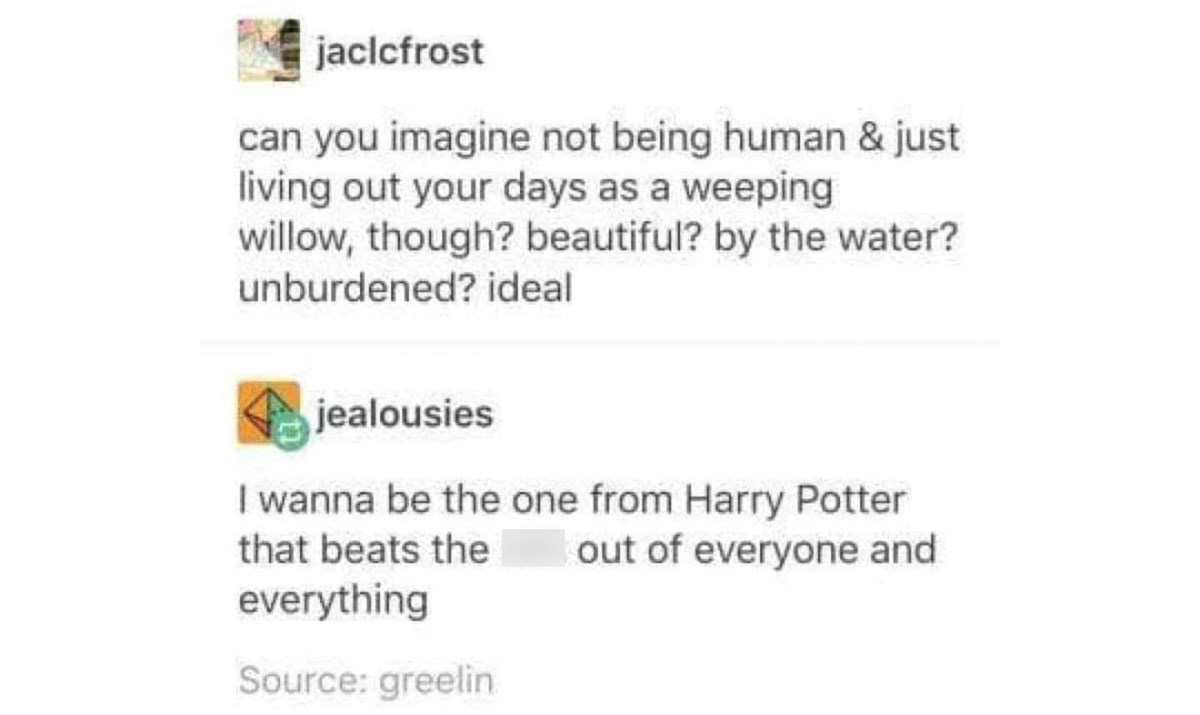
Task: Visit the jaclcfrost username link
Action: click(x=400, y=52)
